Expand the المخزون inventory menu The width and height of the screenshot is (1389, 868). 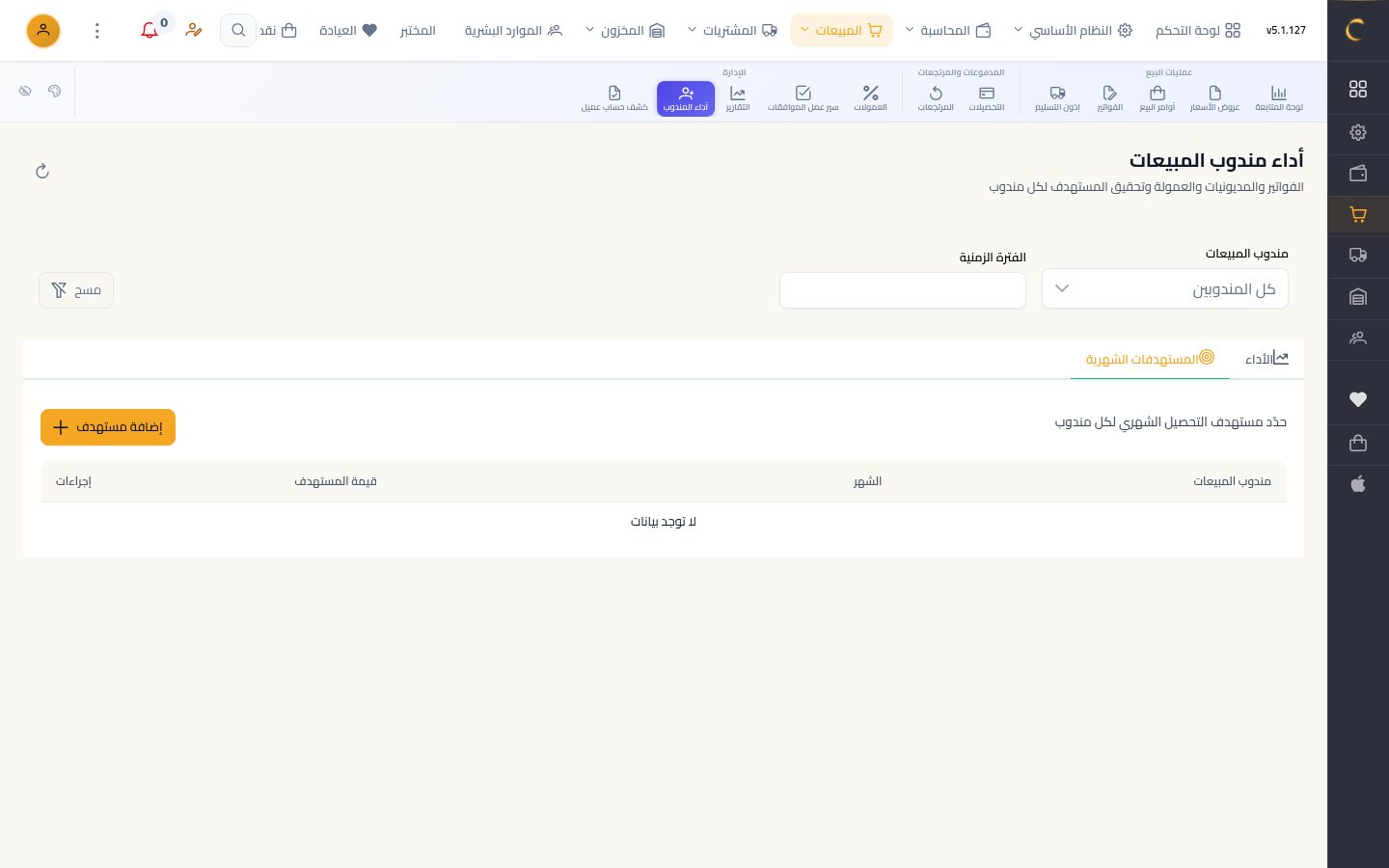point(625,31)
